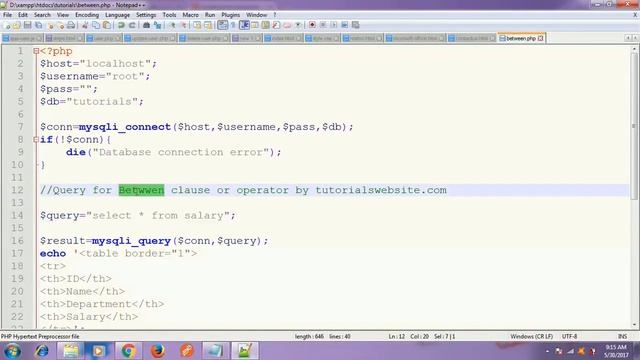Open the View menu

click(x=63, y=15)
